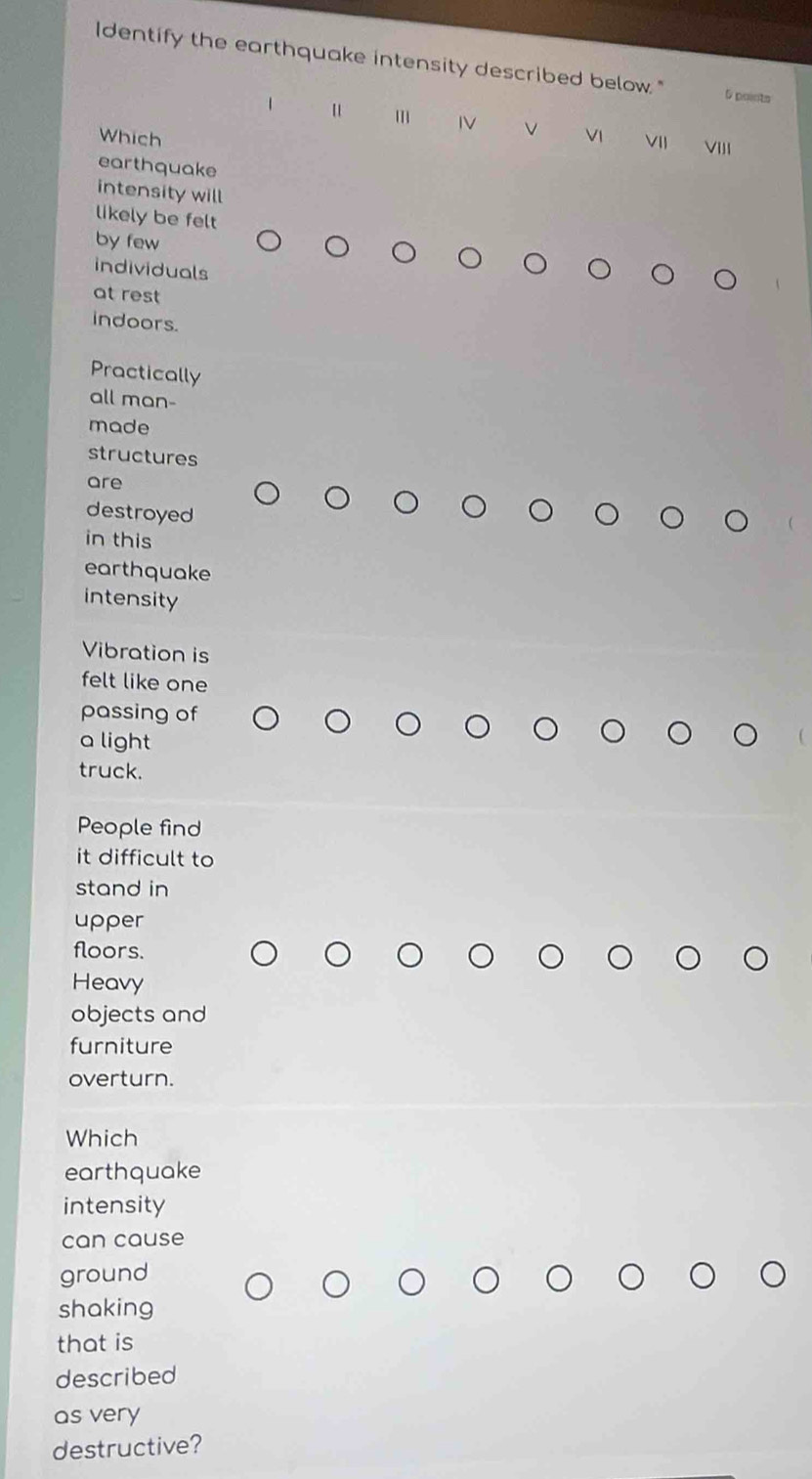This screenshot has width=812, height=1479.
Task: Pick VI for 'passing of a light truck' row
Action: click(x=612, y=731)
